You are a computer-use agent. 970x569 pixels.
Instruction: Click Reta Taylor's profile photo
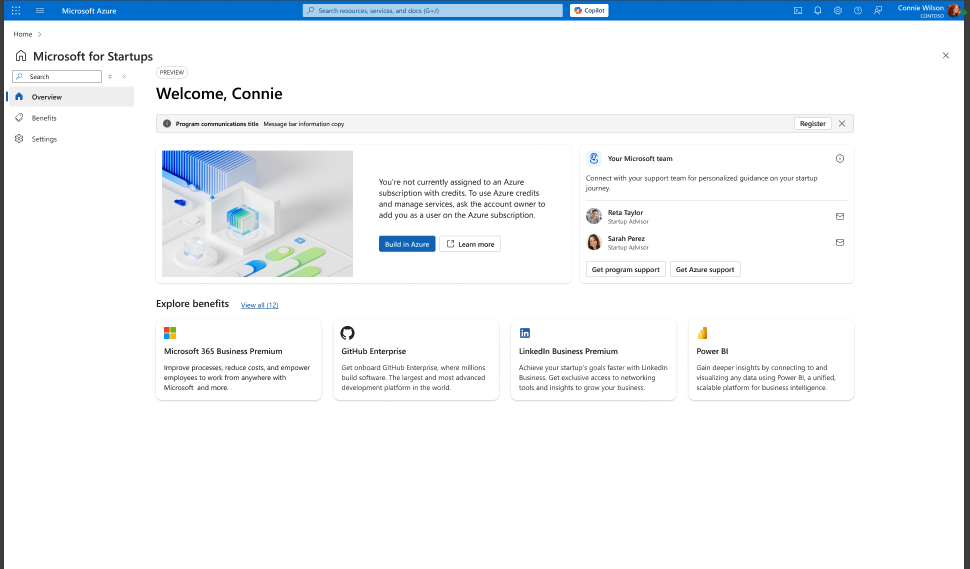594,216
